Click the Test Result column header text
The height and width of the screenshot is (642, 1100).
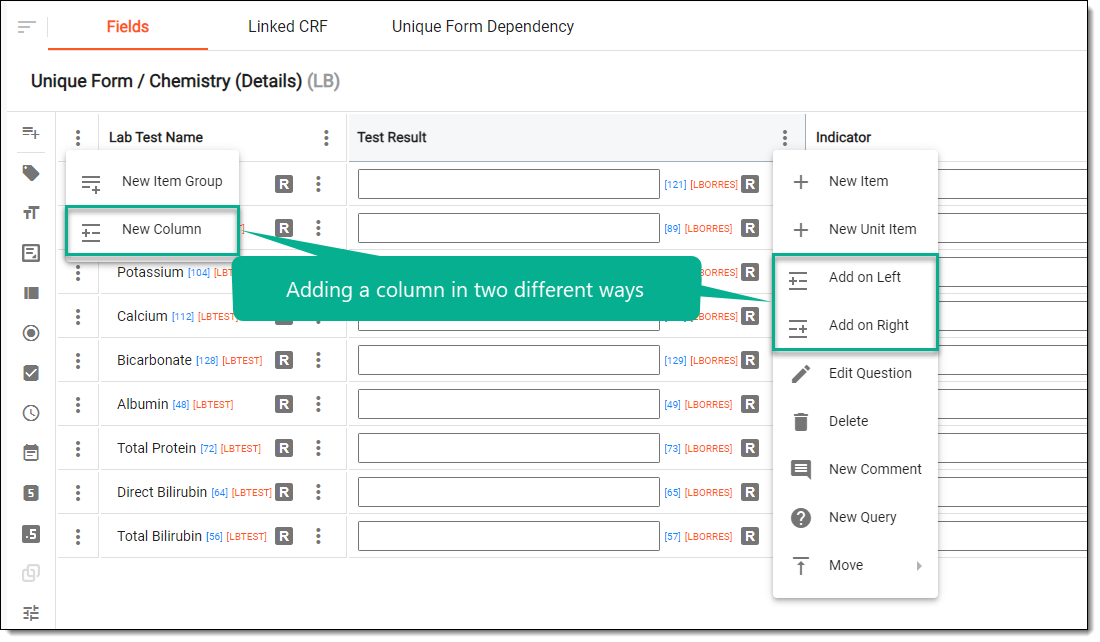(391, 138)
